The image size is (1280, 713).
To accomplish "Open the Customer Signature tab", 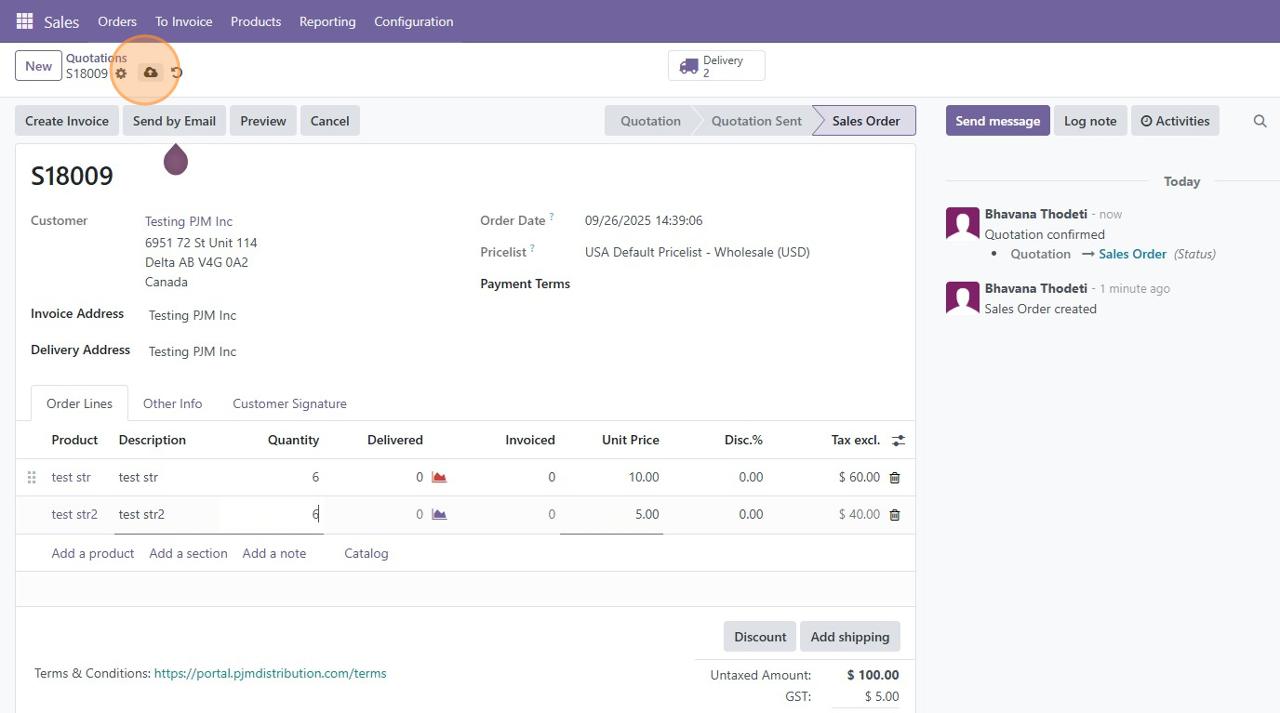I will tap(289, 404).
